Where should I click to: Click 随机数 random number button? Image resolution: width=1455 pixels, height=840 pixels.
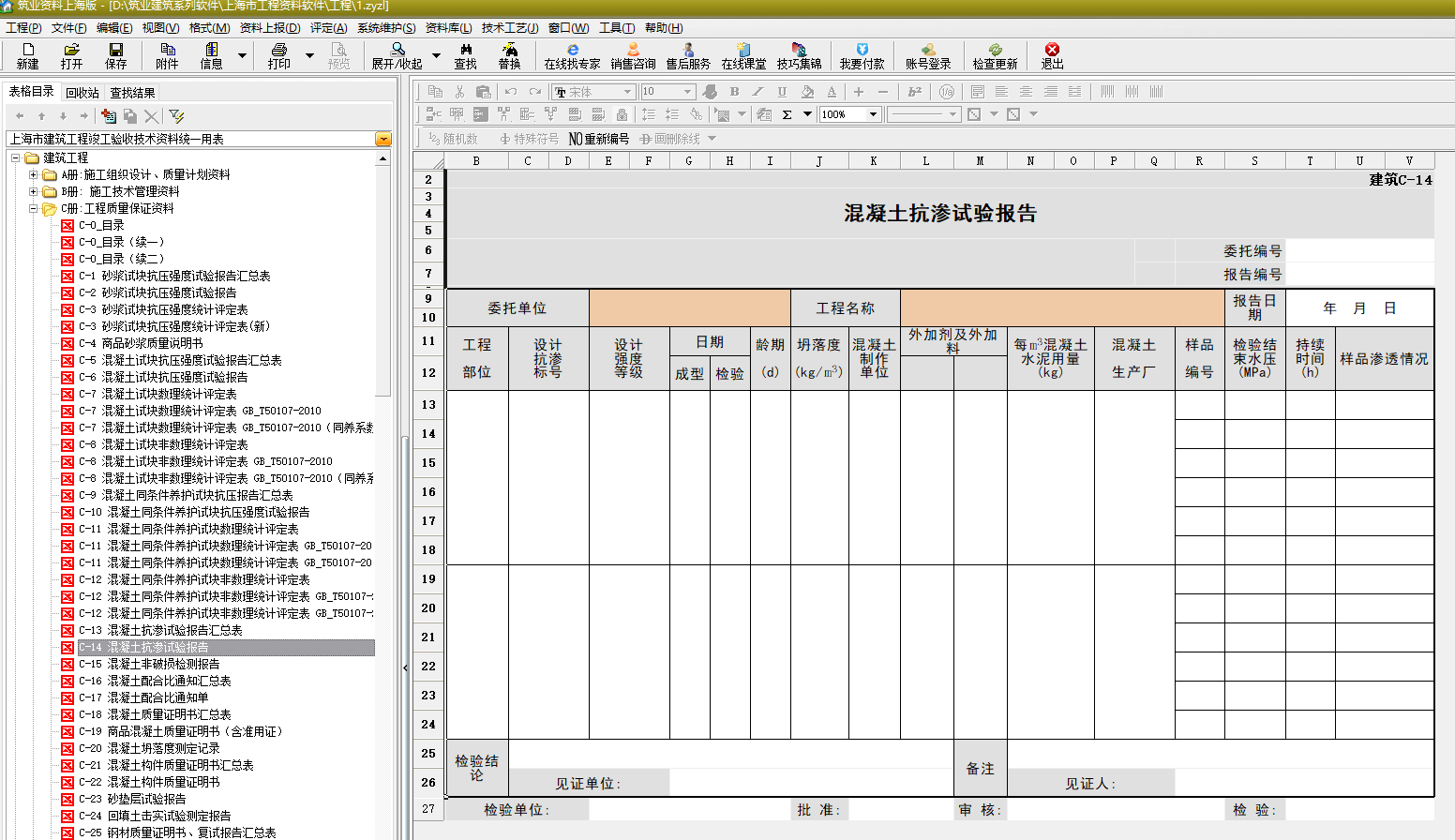pos(453,139)
